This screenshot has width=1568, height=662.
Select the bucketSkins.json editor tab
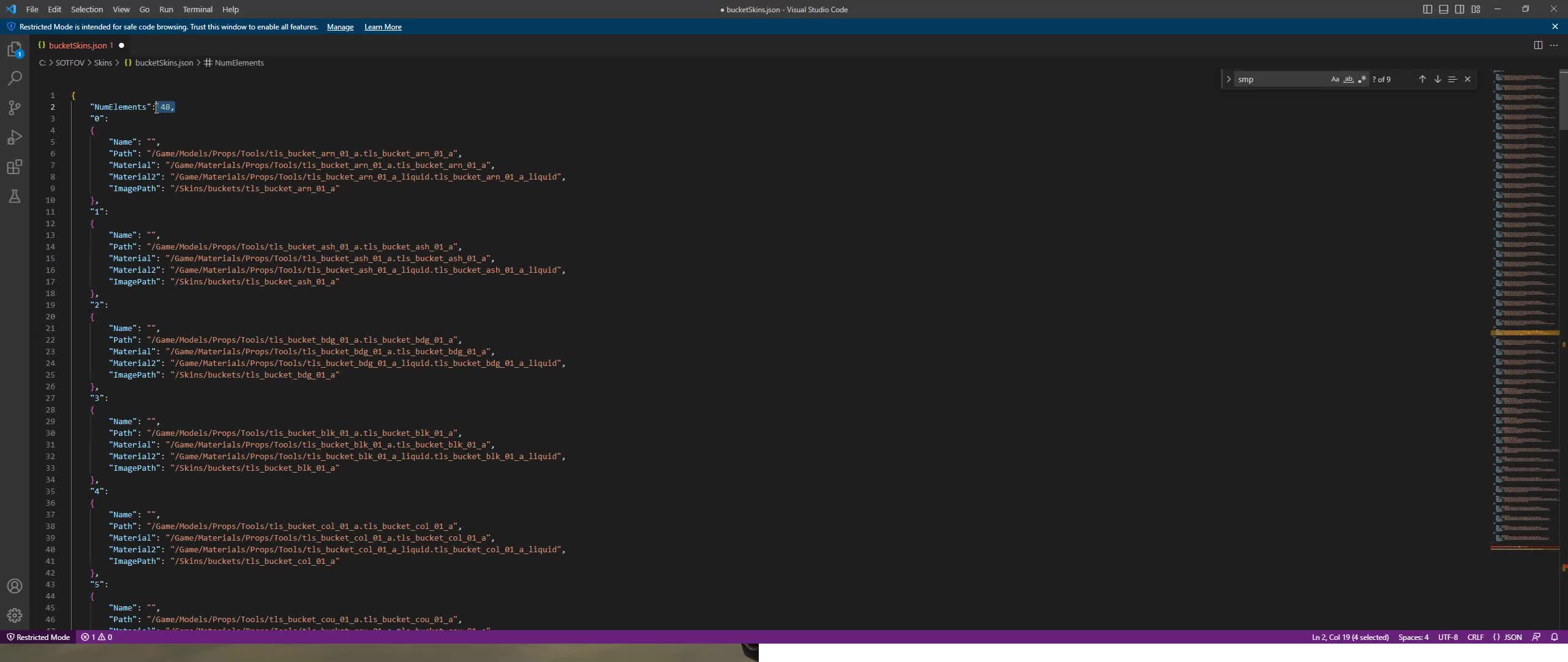(77, 45)
